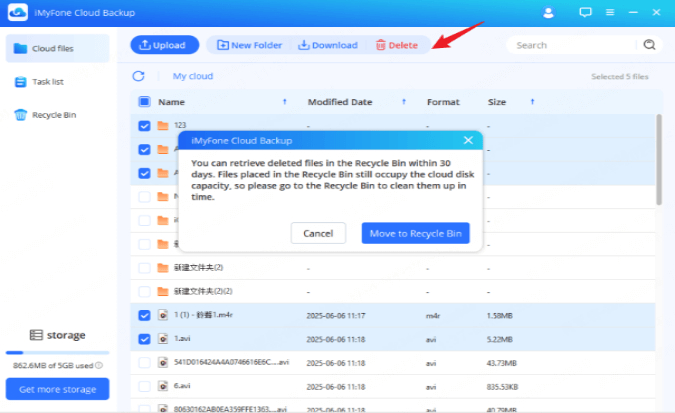
Task: Click Delete in toolbar
Action: click(396, 45)
